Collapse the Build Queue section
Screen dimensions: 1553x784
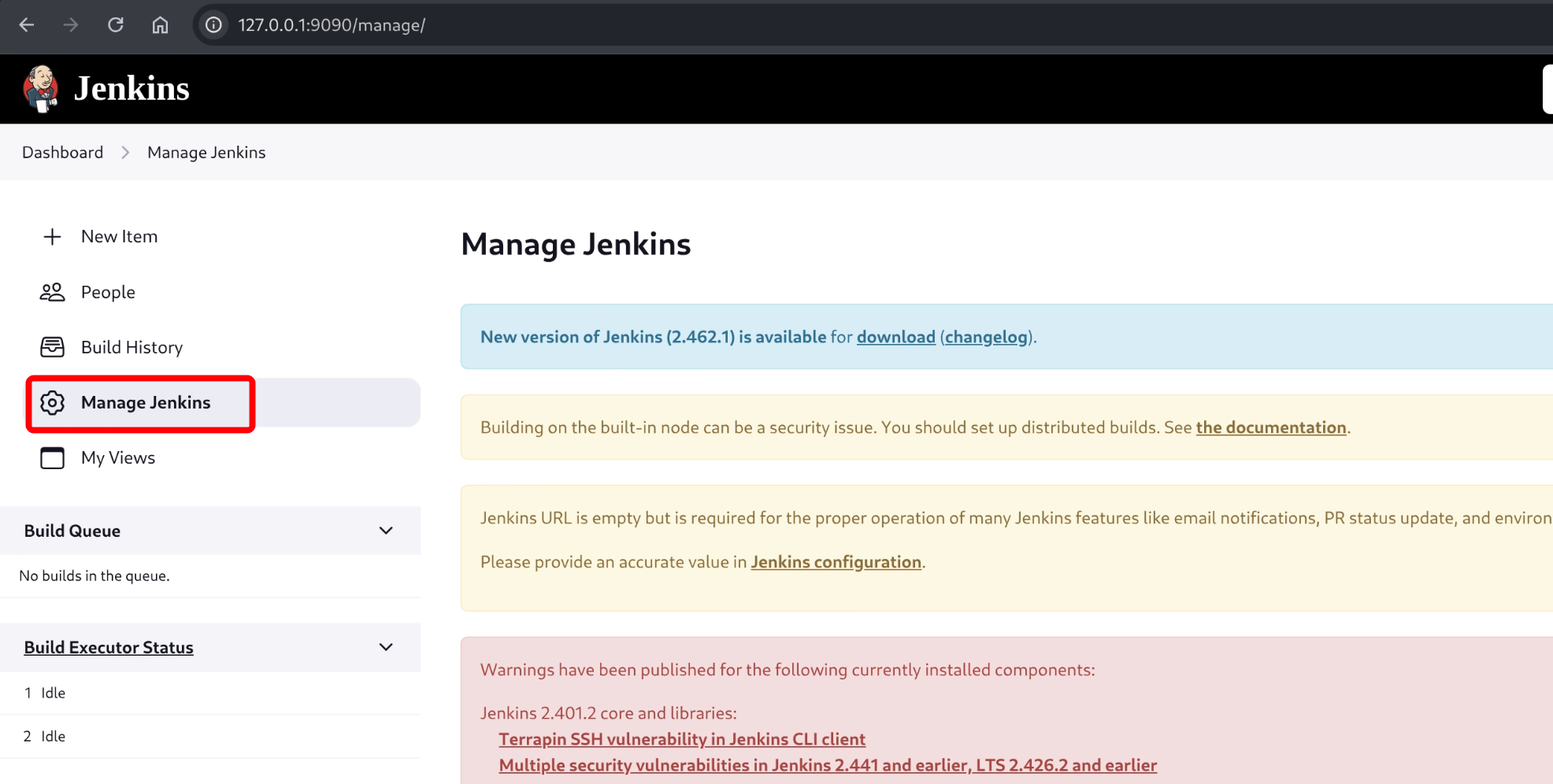click(x=386, y=531)
